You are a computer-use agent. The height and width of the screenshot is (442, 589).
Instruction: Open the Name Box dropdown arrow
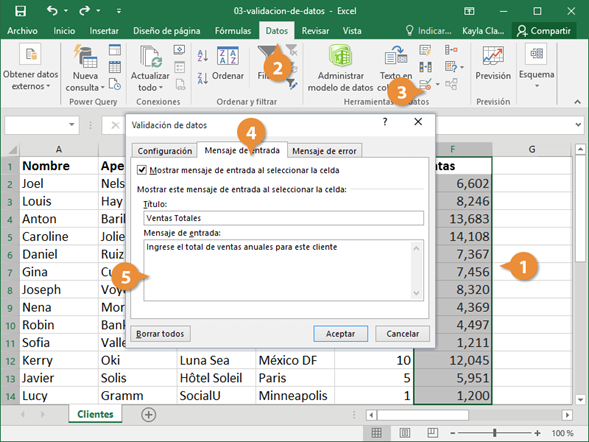71,125
